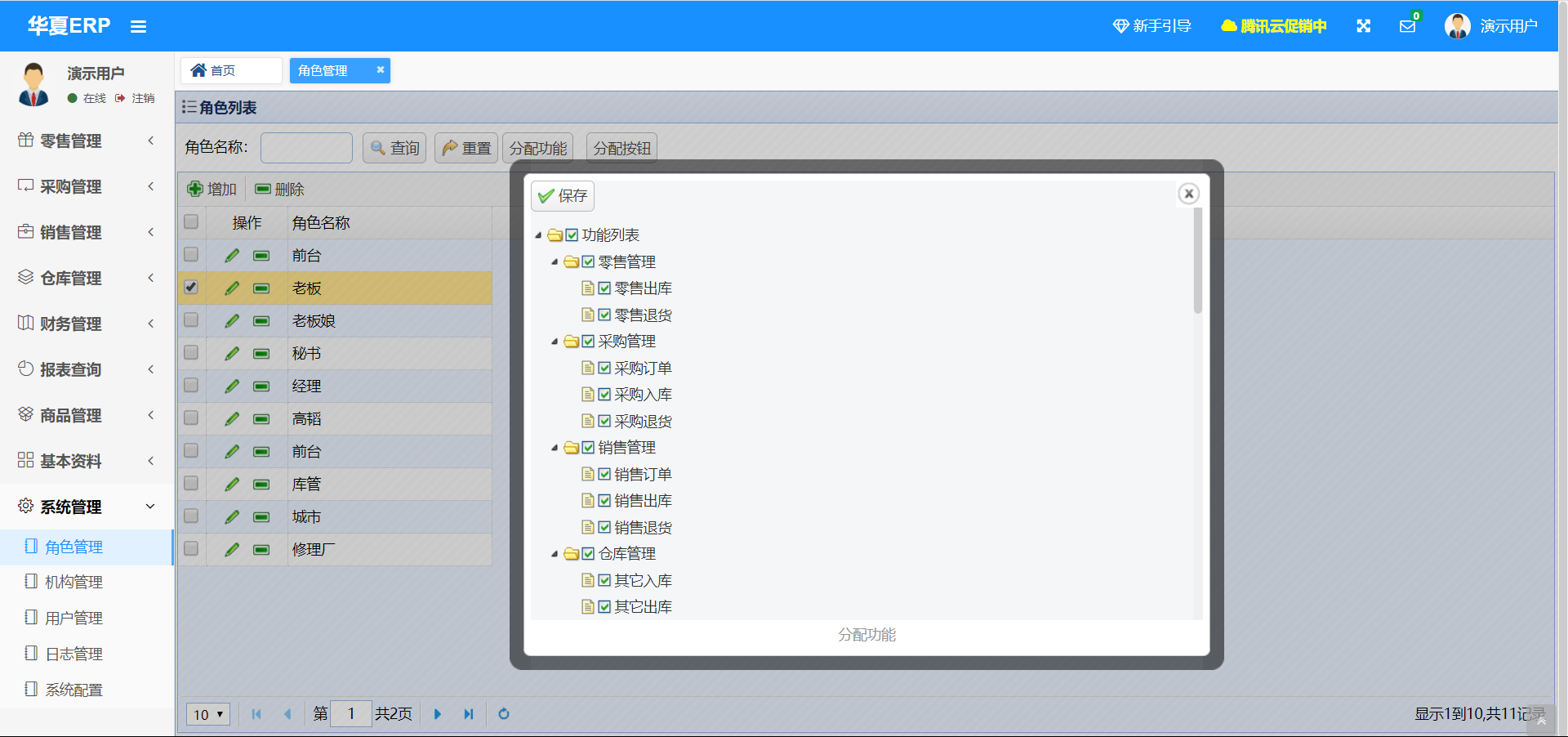Uncheck the 销售出库 checkbox
1568x737 pixels.
coord(605,501)
